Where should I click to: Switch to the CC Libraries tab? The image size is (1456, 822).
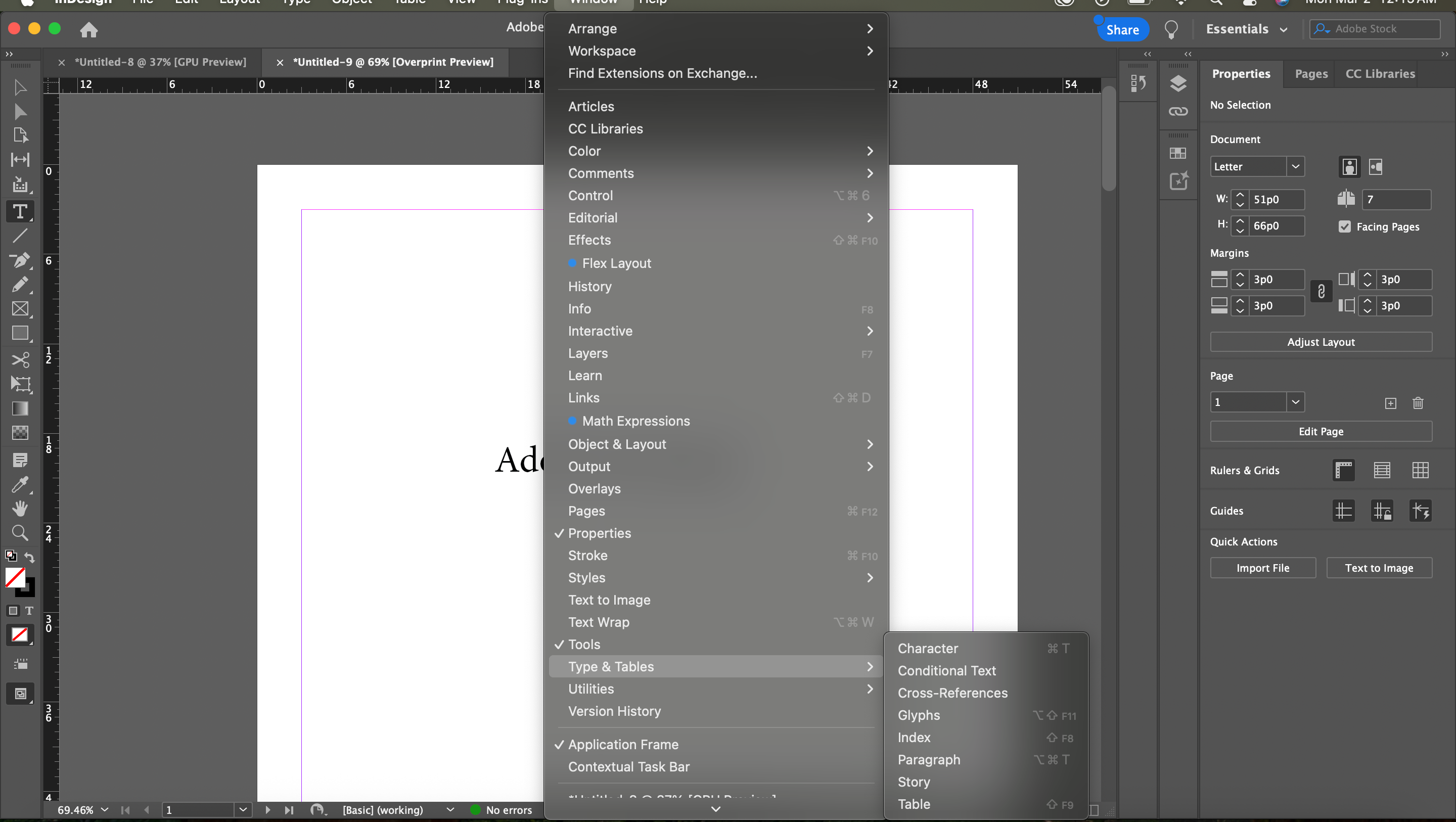tap(1380, 73)
